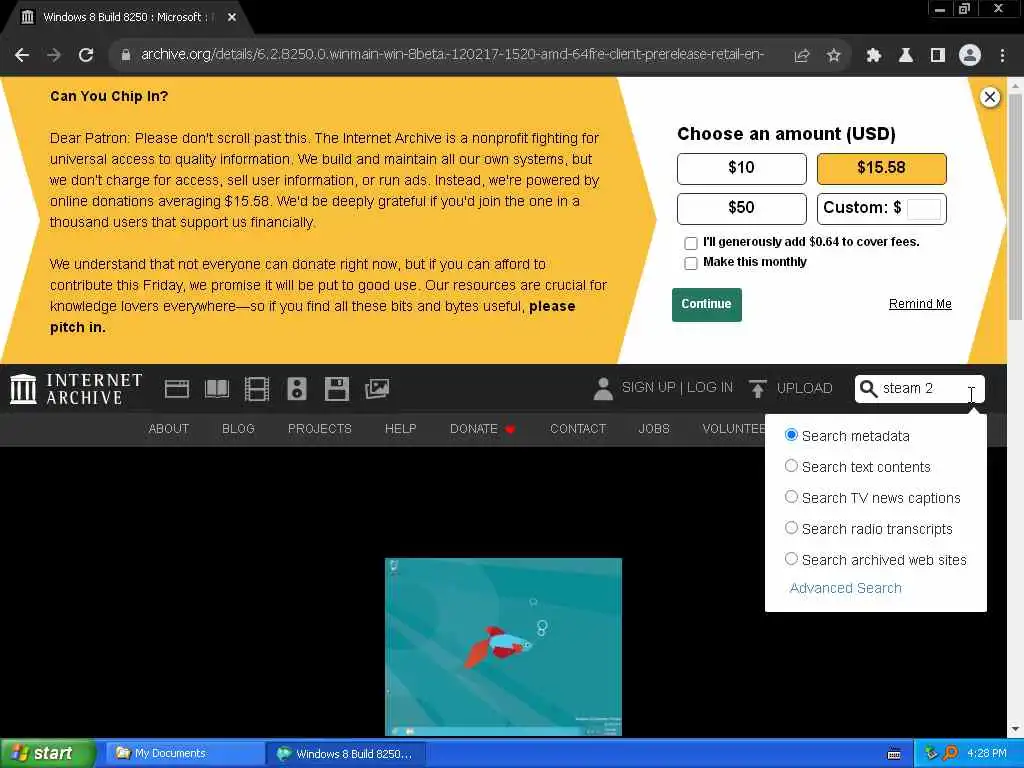Choose the $15.58 donation amount
Viewport: 1024px width, 768px height.
pos(882,168)
